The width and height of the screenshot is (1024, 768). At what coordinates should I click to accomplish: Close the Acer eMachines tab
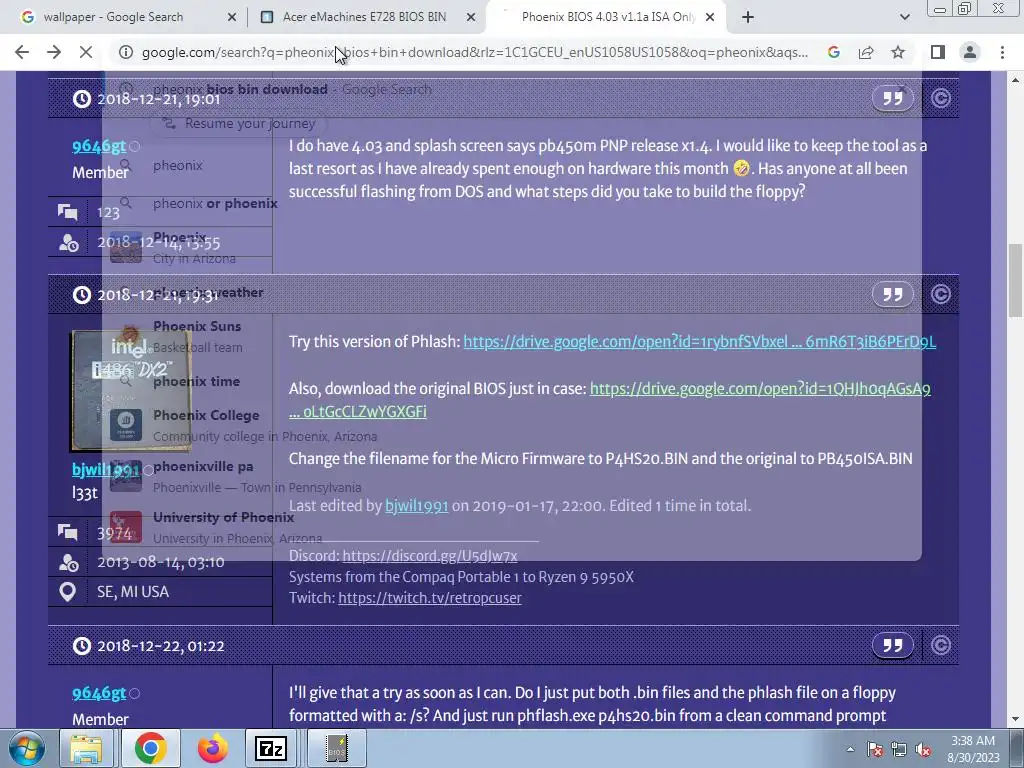tap(471, 18)
